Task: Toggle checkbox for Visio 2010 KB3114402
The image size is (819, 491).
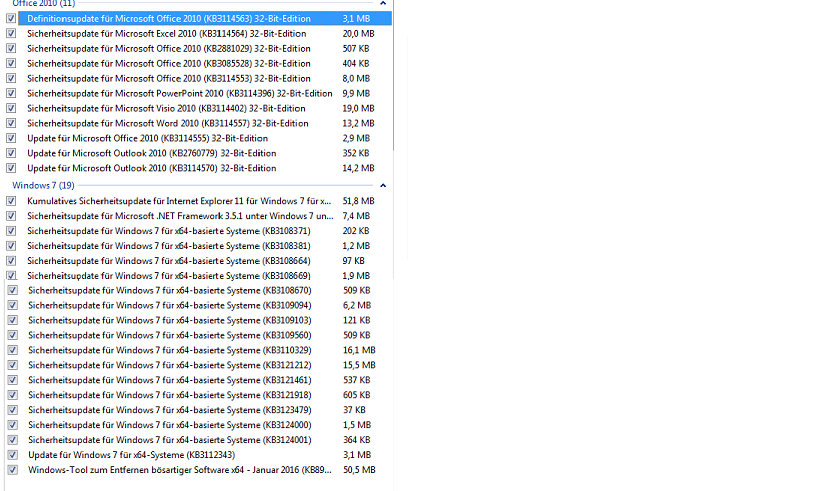Action: coord(11,108)
